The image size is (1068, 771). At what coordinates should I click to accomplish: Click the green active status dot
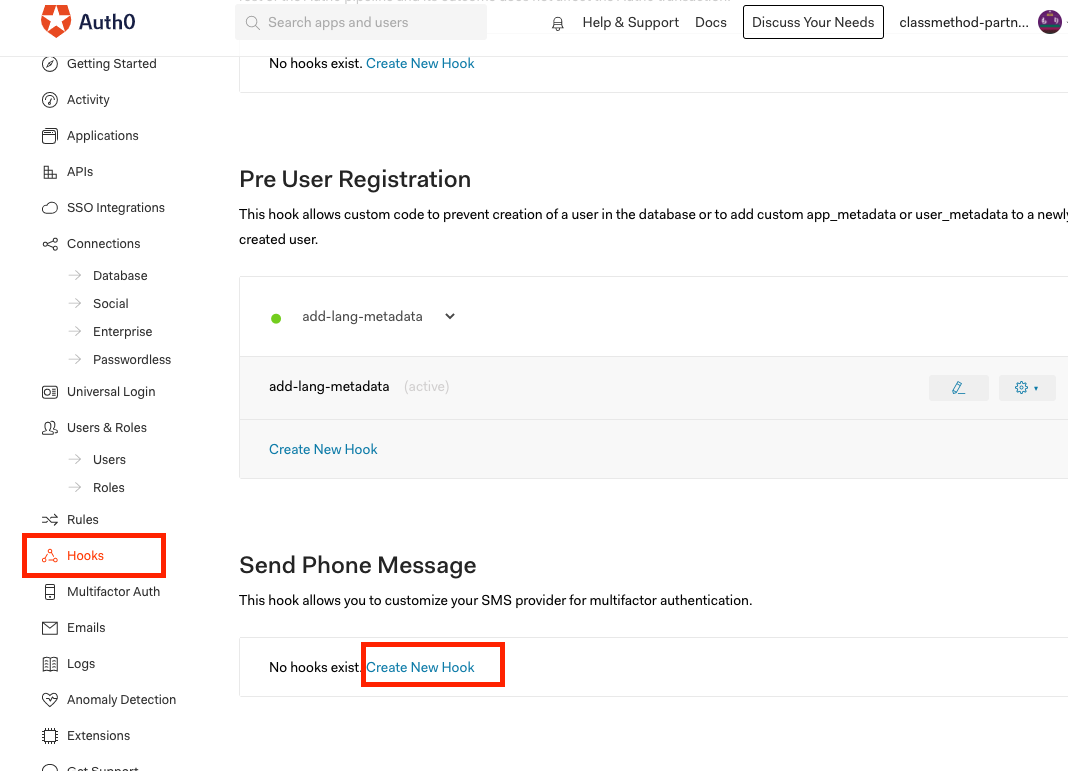[x=276, y=318]
